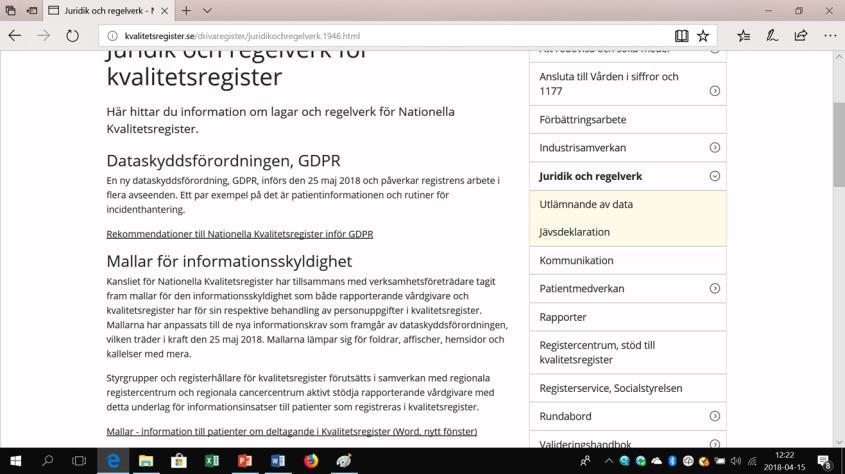Expand the Industrisamverkan submenu arrow

click(x=715, y=147)
